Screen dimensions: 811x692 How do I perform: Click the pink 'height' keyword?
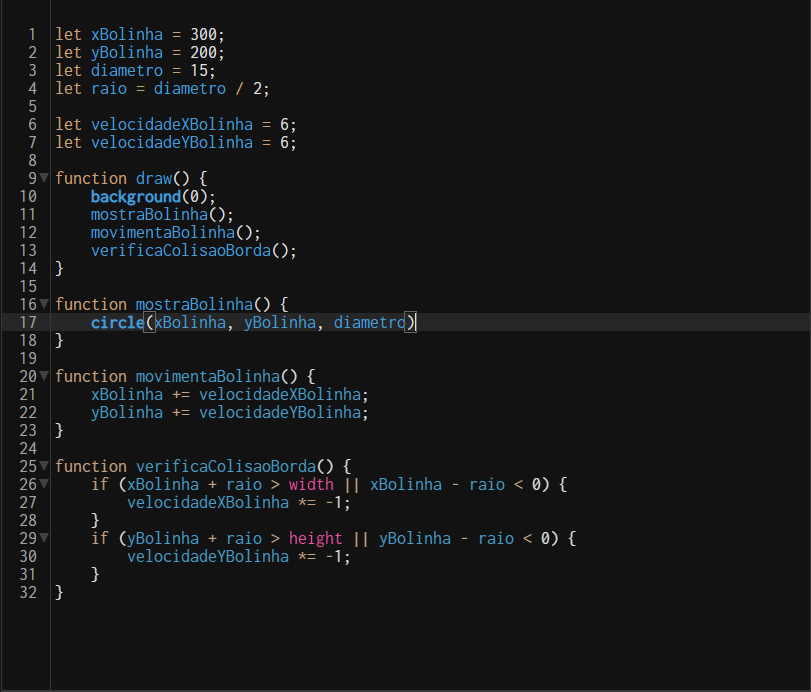(316, 538)
